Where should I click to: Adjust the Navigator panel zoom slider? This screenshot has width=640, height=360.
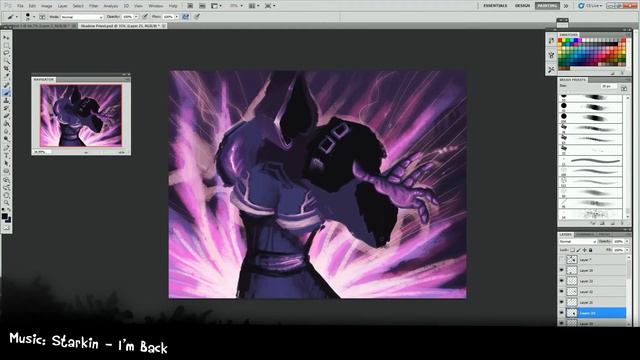[x=86, y=152]
